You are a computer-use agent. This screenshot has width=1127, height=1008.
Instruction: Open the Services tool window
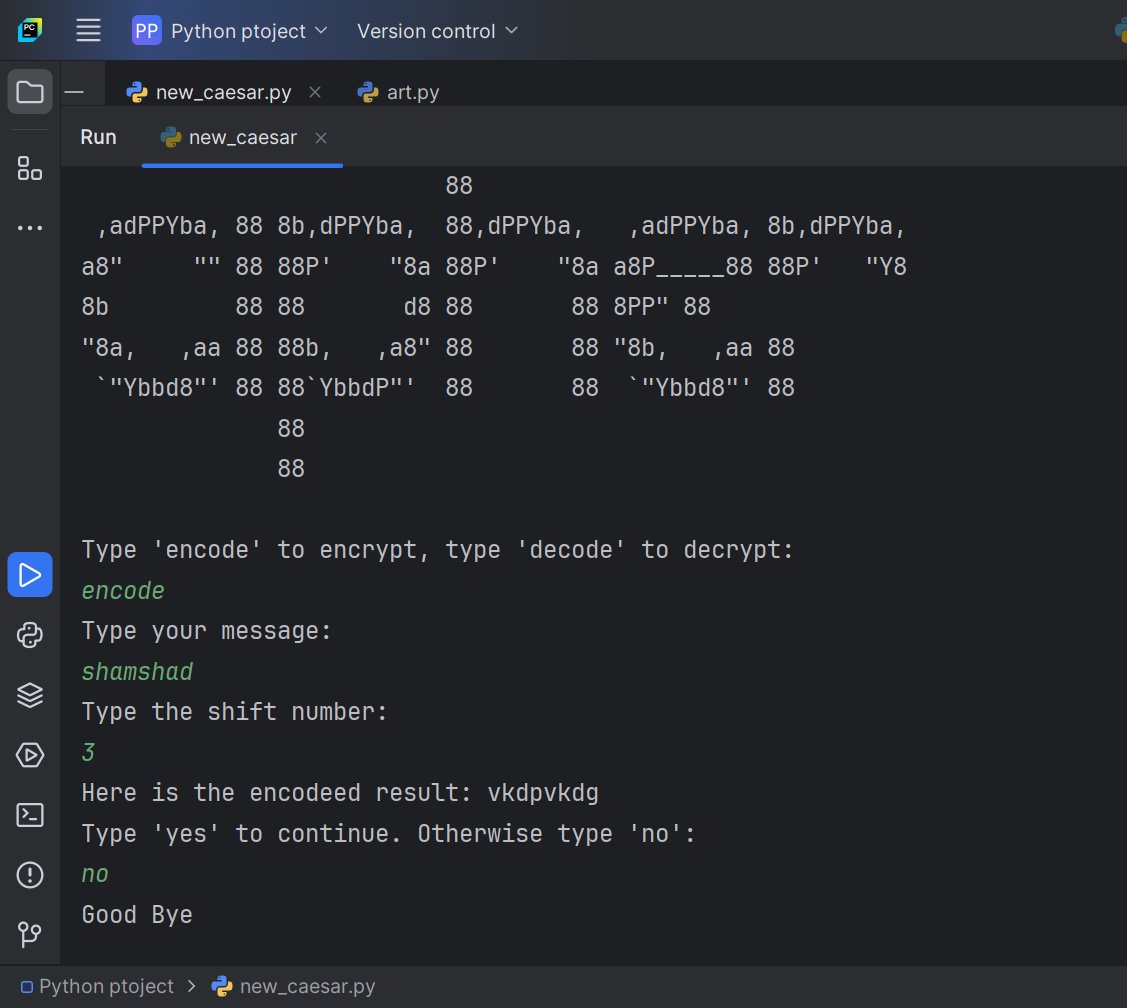click(x=29, y=755)
